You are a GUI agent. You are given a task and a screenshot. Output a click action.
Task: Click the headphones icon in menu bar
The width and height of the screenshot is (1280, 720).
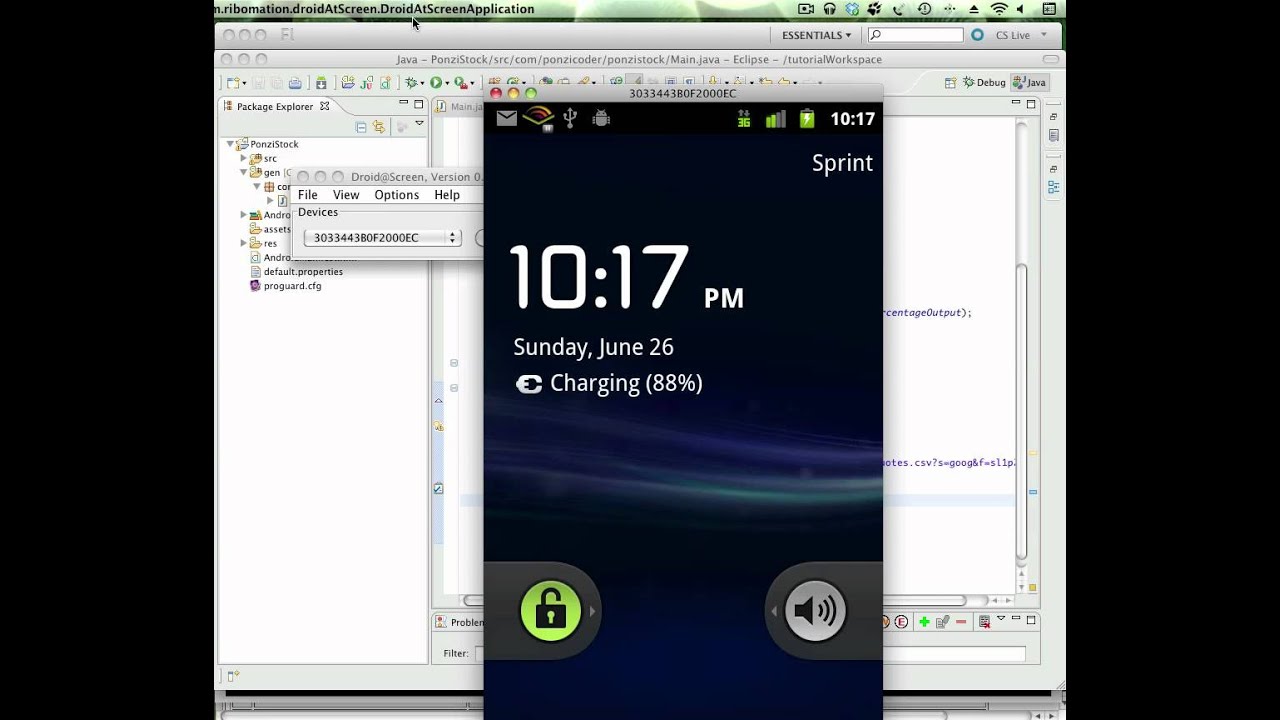[x=829, y=9]
